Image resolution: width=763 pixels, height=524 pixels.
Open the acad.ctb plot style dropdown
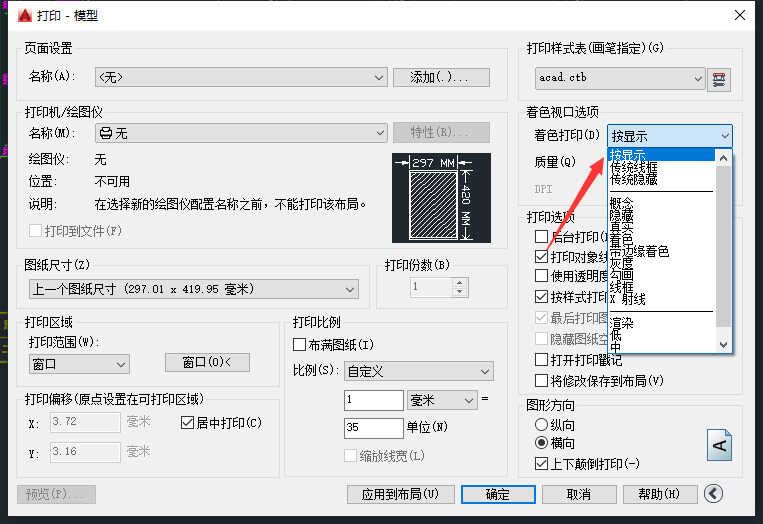click(x=620, y=78)
